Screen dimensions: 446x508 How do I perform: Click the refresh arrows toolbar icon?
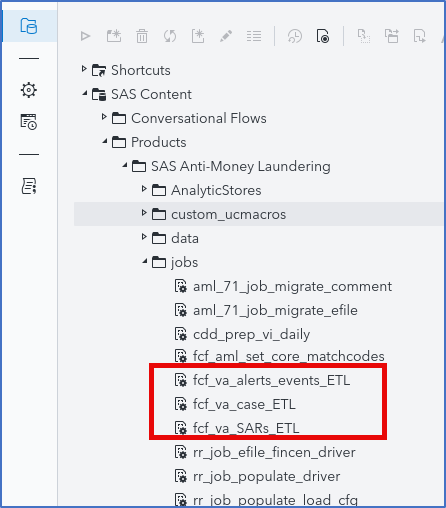click(x=170, y=36)
